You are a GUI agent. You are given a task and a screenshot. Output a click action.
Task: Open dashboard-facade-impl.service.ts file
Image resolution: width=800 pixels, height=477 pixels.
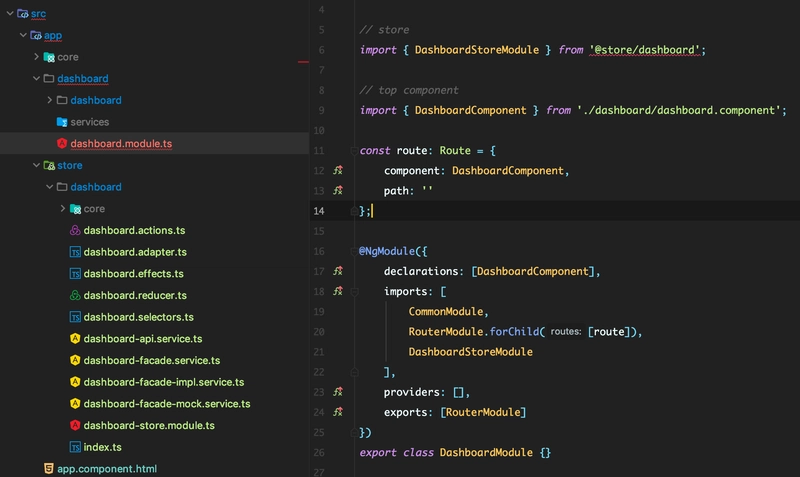click(x=164, y=382)
